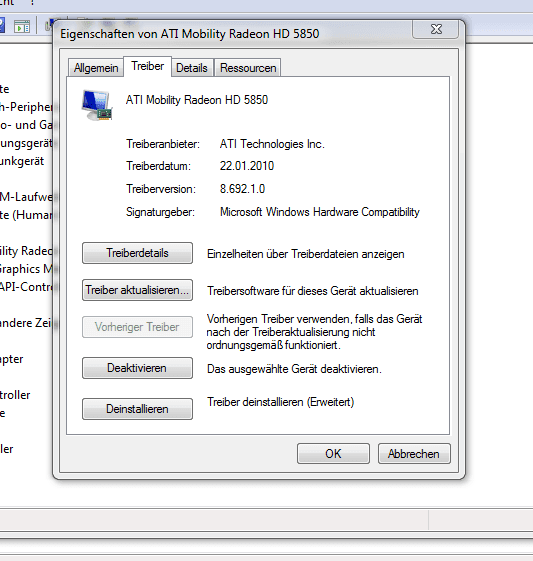Select 'Graphics M' row in Device Manager tree
This screenshot has width=533, height=561.
click(x=26, y=269)
